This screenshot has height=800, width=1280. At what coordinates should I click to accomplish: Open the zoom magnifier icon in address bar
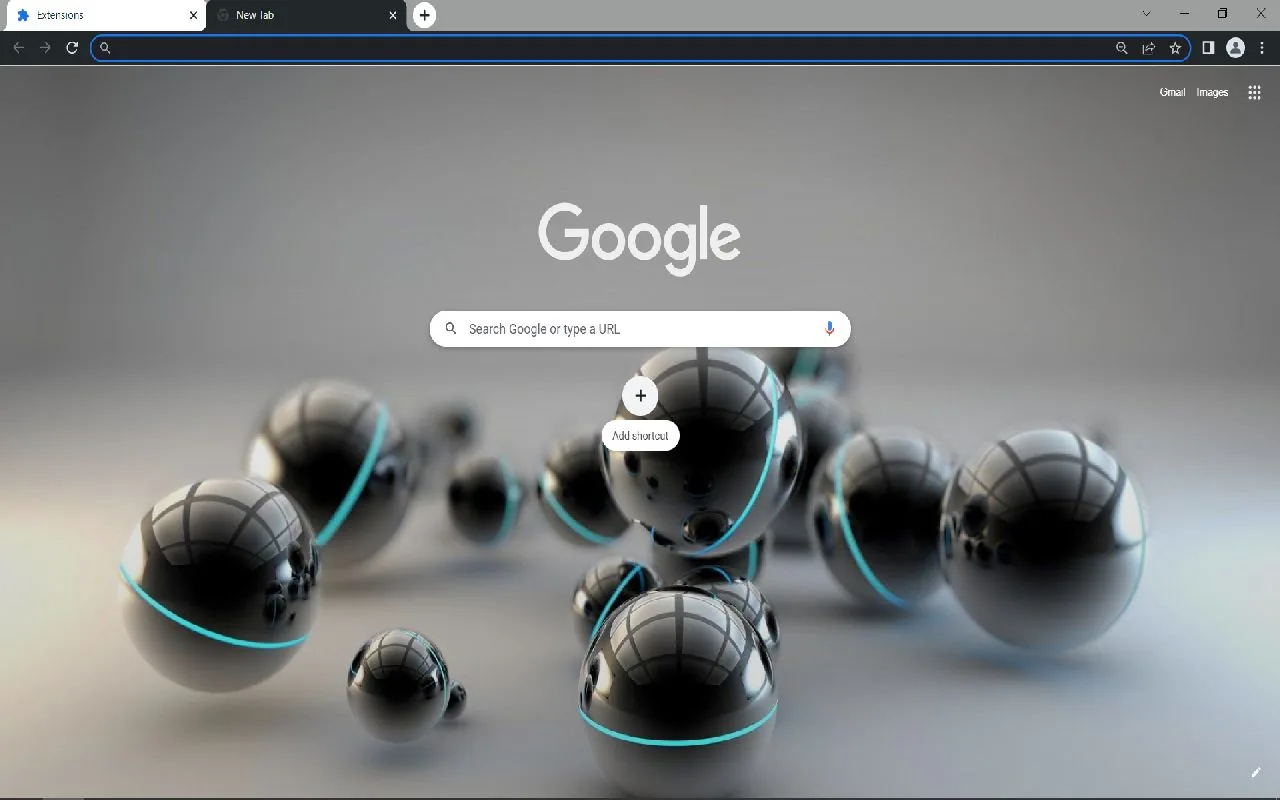pyautogui.click(x=1122, y=47)
